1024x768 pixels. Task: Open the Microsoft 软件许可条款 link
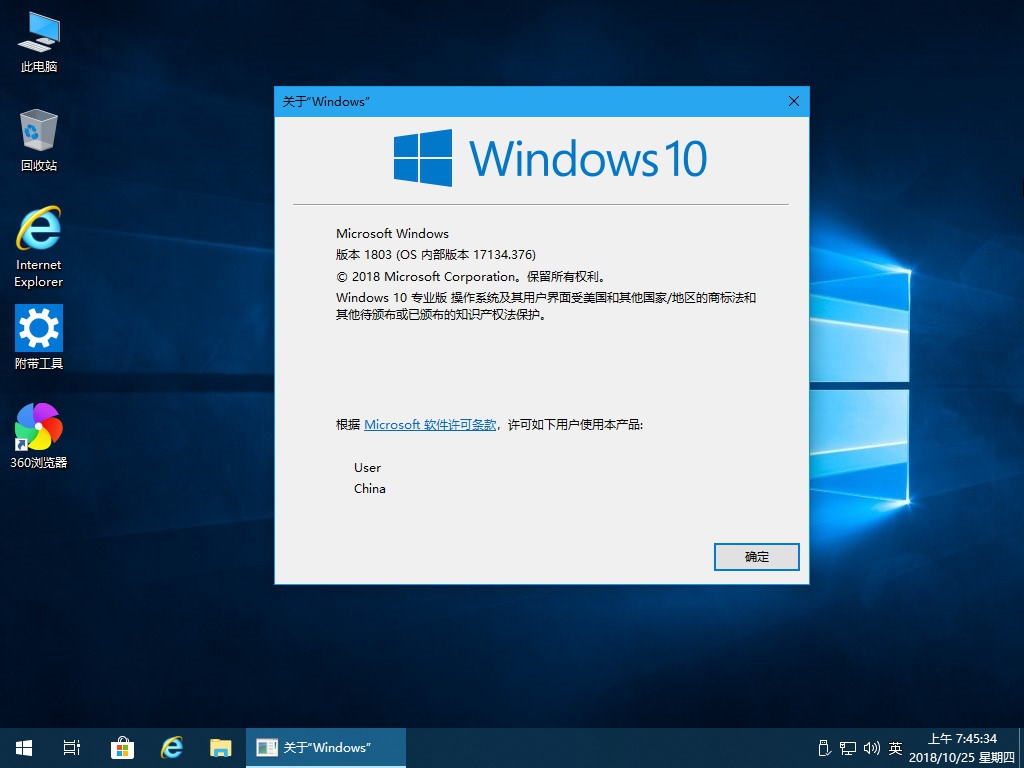click(430, 424)
